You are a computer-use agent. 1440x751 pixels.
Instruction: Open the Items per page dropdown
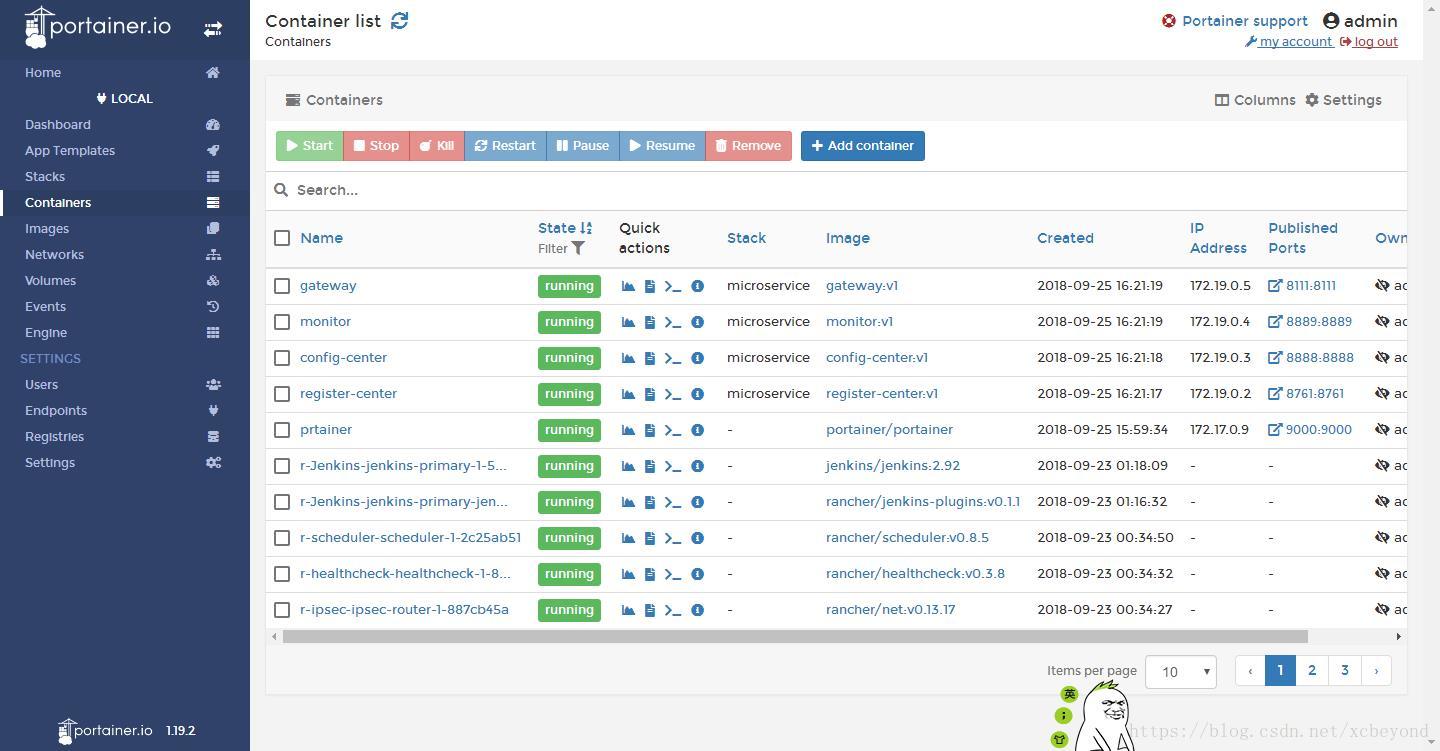coord(1180,671)
